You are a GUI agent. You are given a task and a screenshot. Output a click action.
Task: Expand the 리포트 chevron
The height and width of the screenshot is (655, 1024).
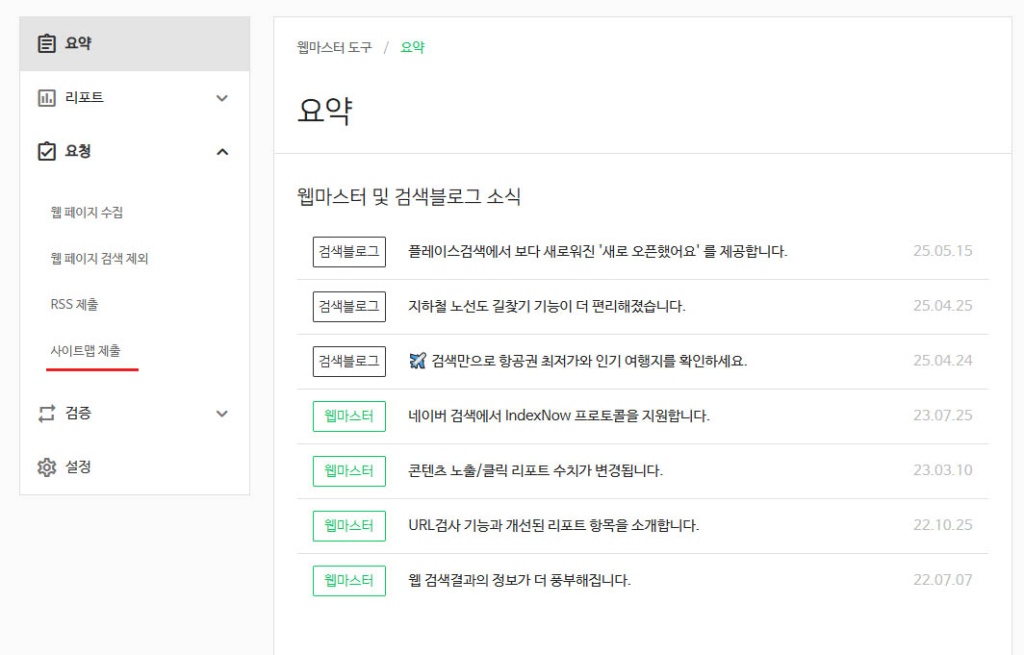click(222, 98)
